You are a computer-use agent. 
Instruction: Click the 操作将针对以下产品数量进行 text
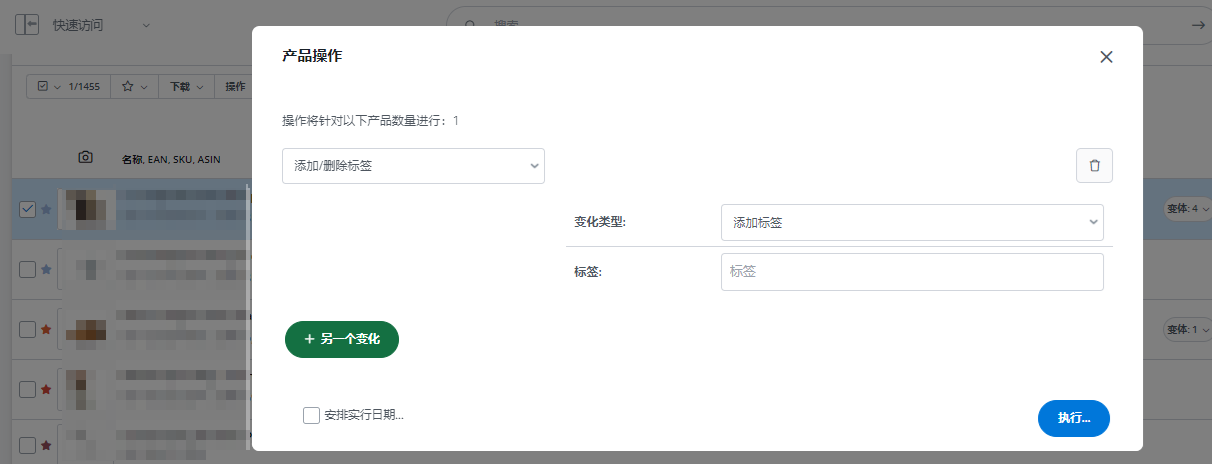click(370, 121)
